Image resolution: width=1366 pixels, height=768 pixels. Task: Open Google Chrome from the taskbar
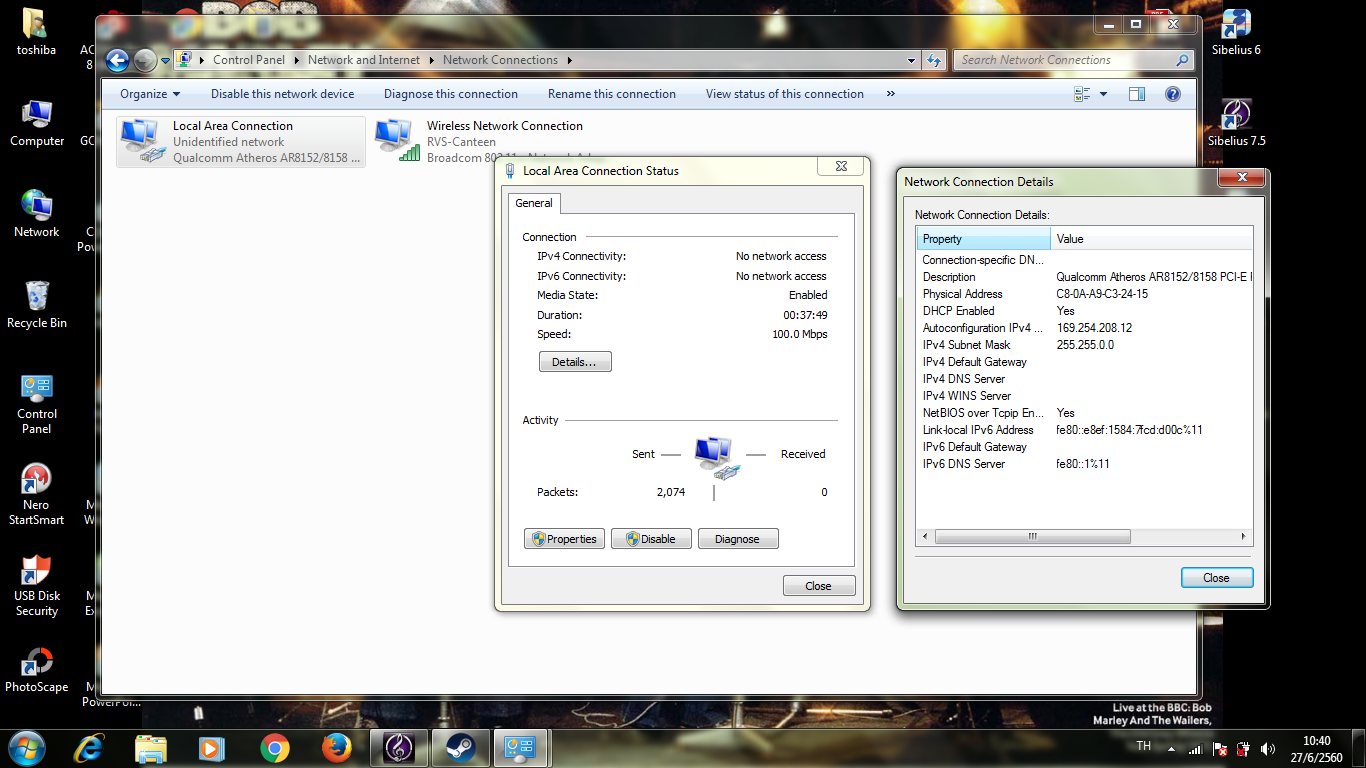275,747
